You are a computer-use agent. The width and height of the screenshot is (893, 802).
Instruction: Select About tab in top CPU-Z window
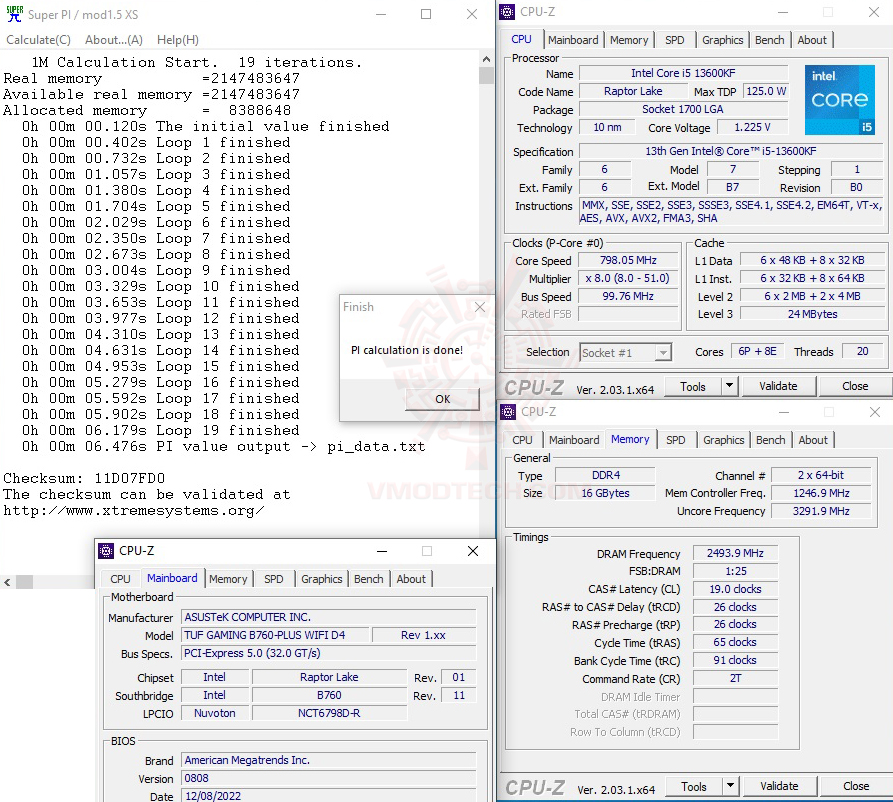812,40
